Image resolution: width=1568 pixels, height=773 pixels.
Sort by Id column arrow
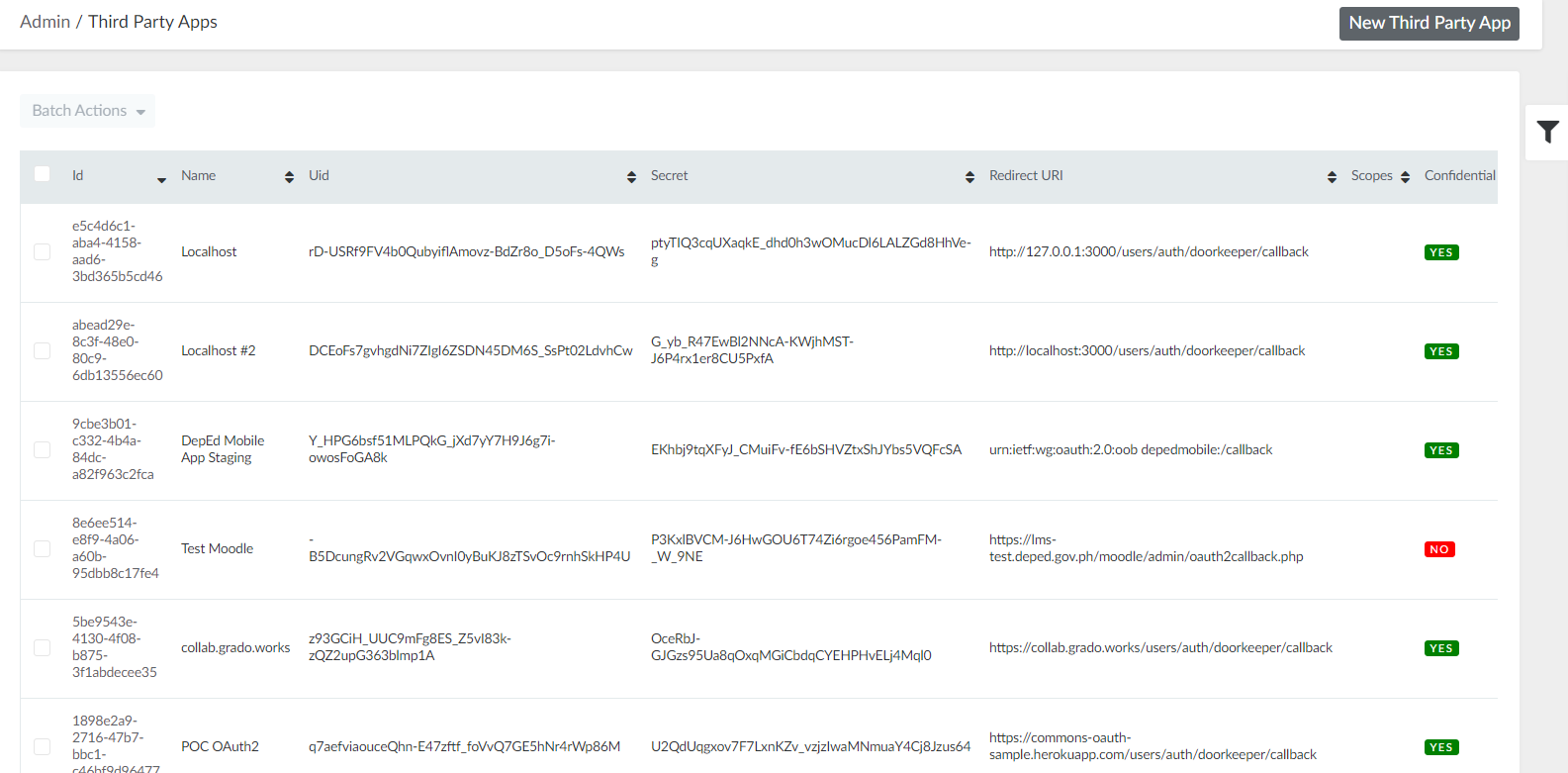pyautogui.click(x=161, y=179)
